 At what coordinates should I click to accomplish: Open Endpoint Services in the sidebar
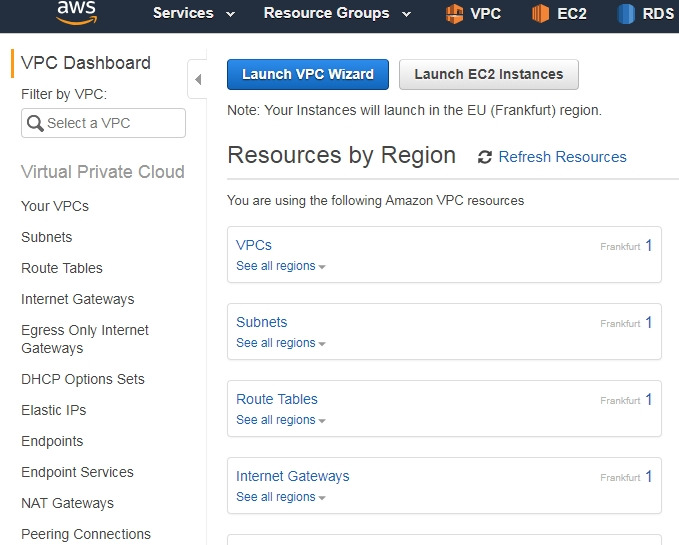[x=78, y=472]
